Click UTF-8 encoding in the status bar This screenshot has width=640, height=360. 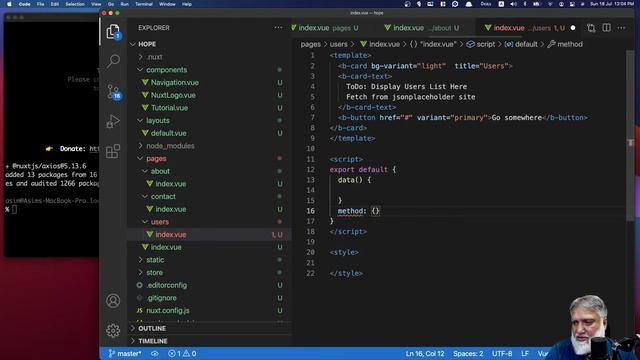coord(502,353)
